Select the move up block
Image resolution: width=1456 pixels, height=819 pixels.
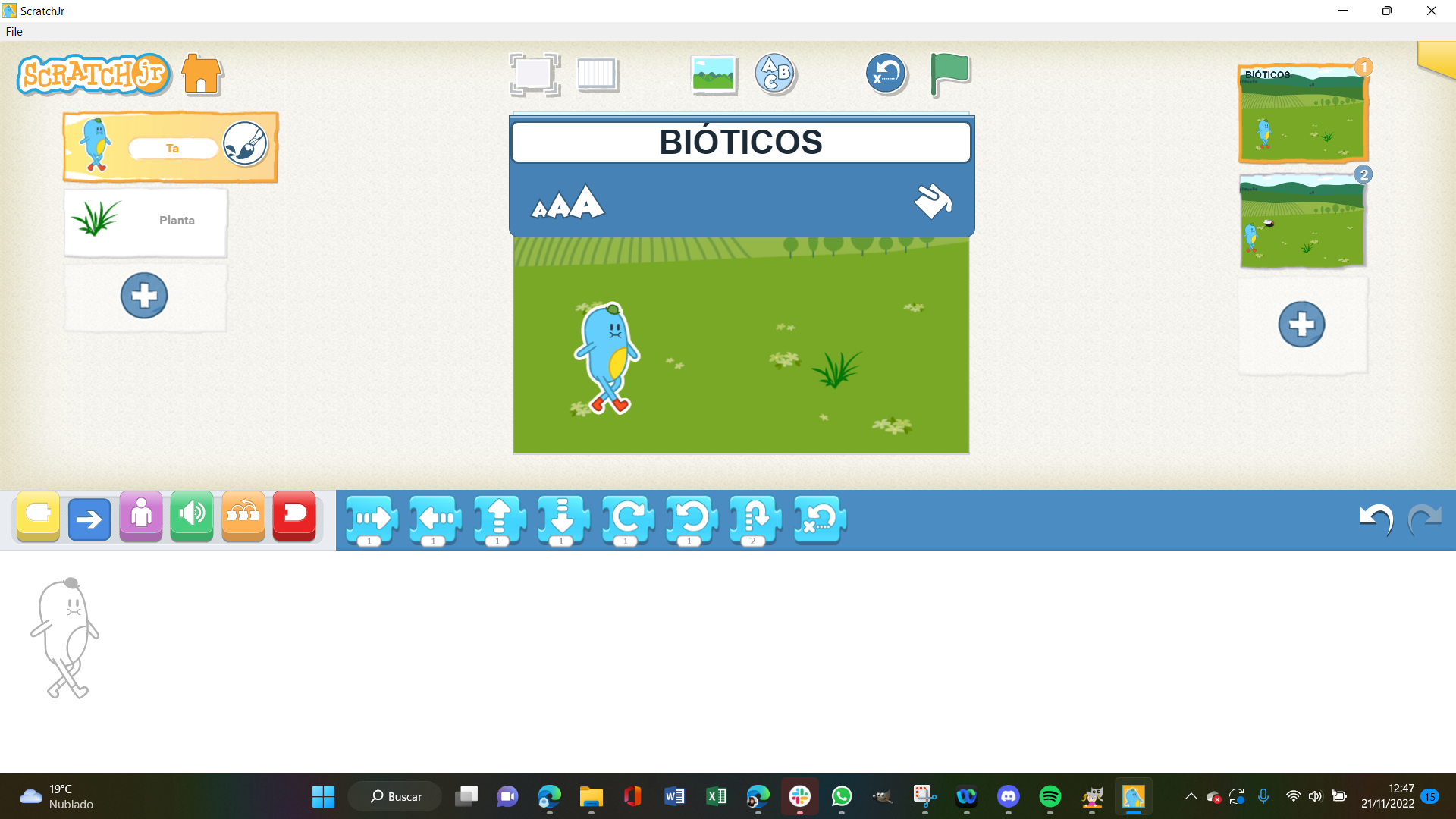click(500, 520)
